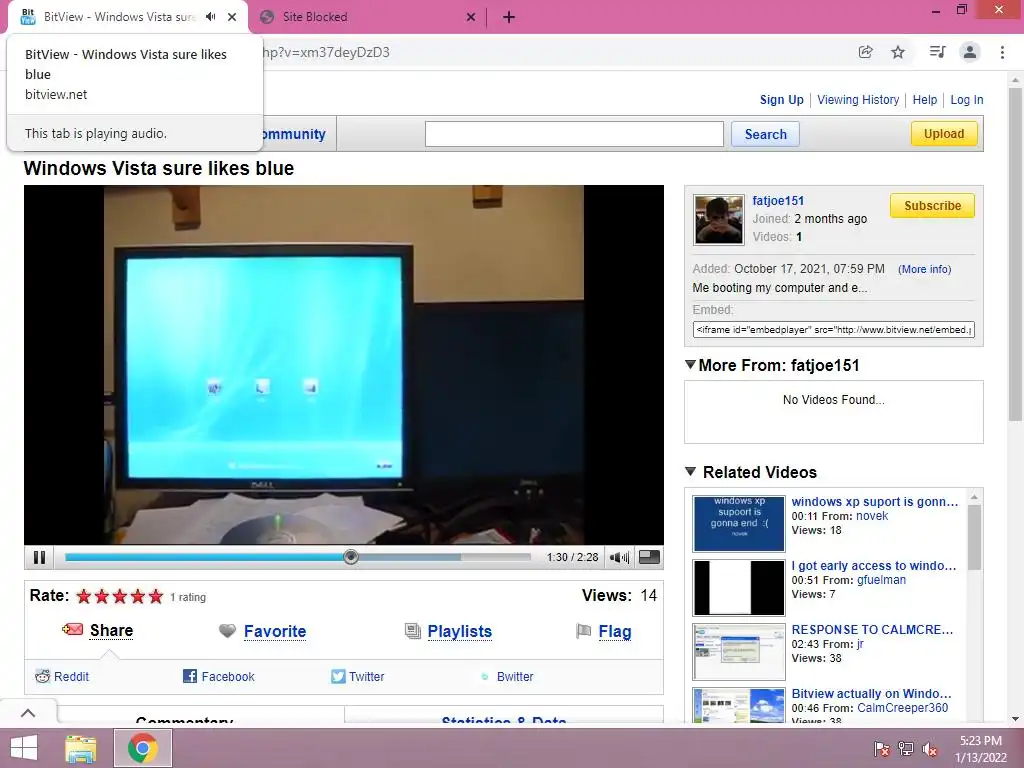The image size is (1024, 768).
Task: Open File Explorer from the taskbar
Action: pyautogui.click(x=81, y=748)
